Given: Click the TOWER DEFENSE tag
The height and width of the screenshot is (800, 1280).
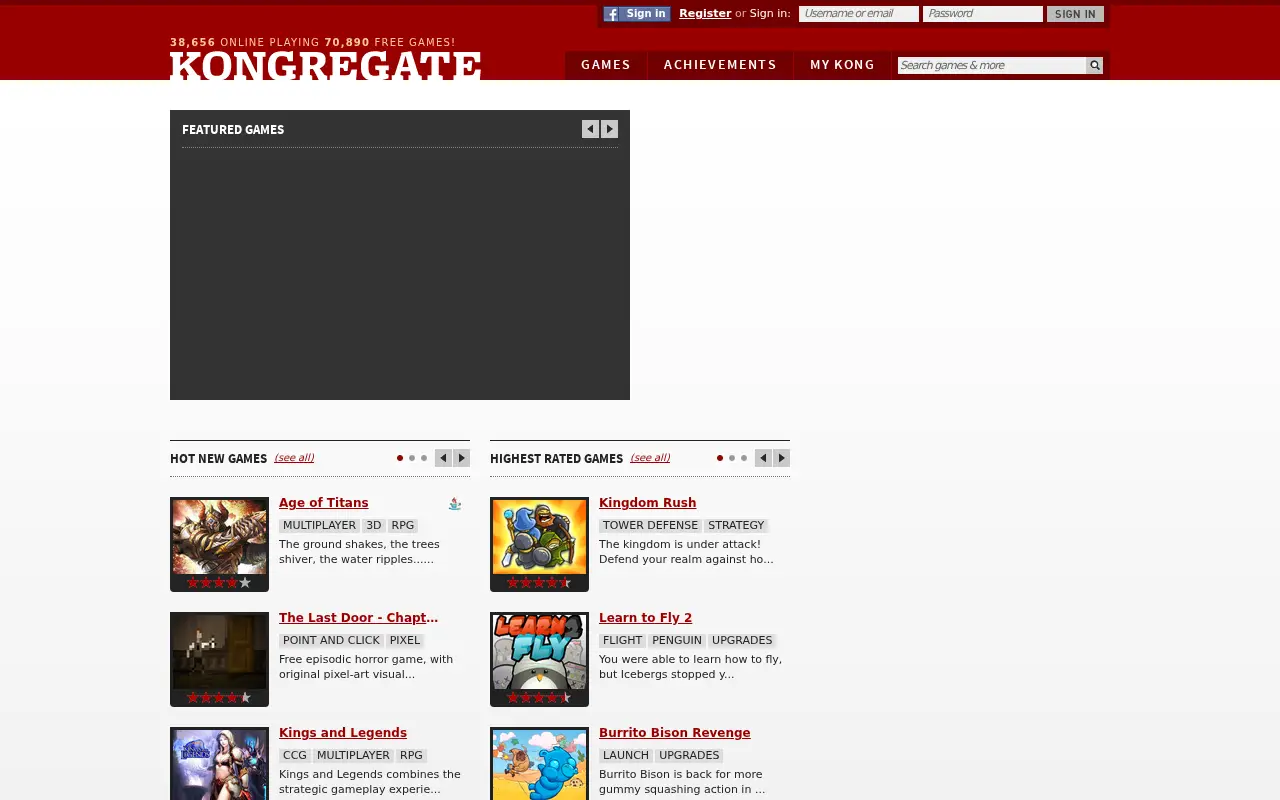Looking at the screenshot, I should [651, 526].
